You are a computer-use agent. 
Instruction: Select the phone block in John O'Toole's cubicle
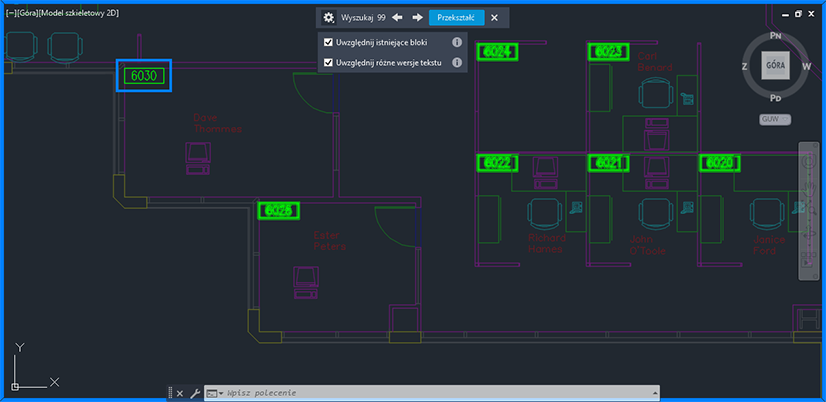click(x=687, y=208)
